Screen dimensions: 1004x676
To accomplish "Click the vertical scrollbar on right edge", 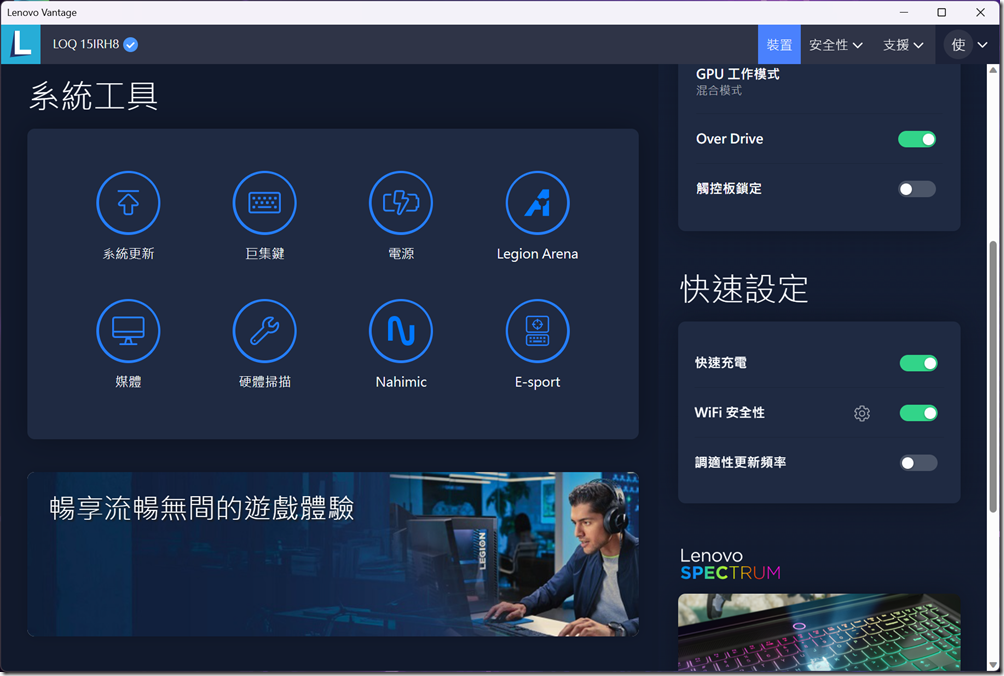I will [993, 400].
